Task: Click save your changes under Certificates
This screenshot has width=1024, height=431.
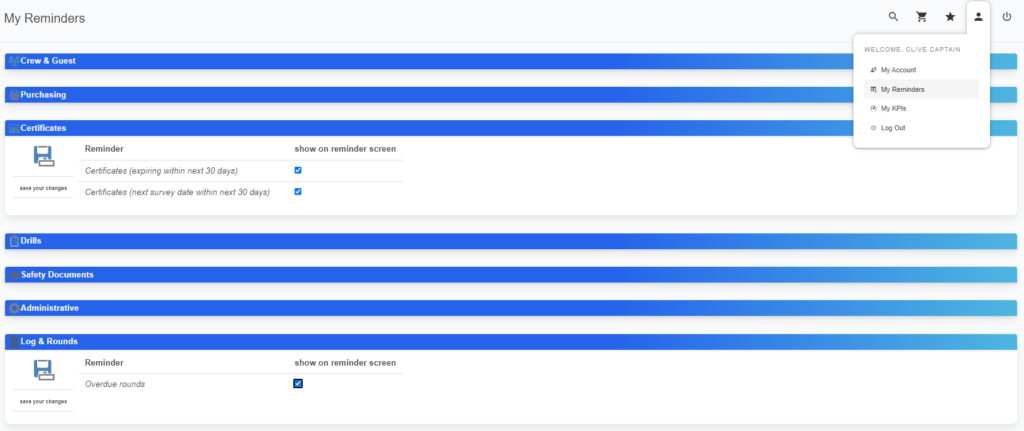Action: (43, 188)
